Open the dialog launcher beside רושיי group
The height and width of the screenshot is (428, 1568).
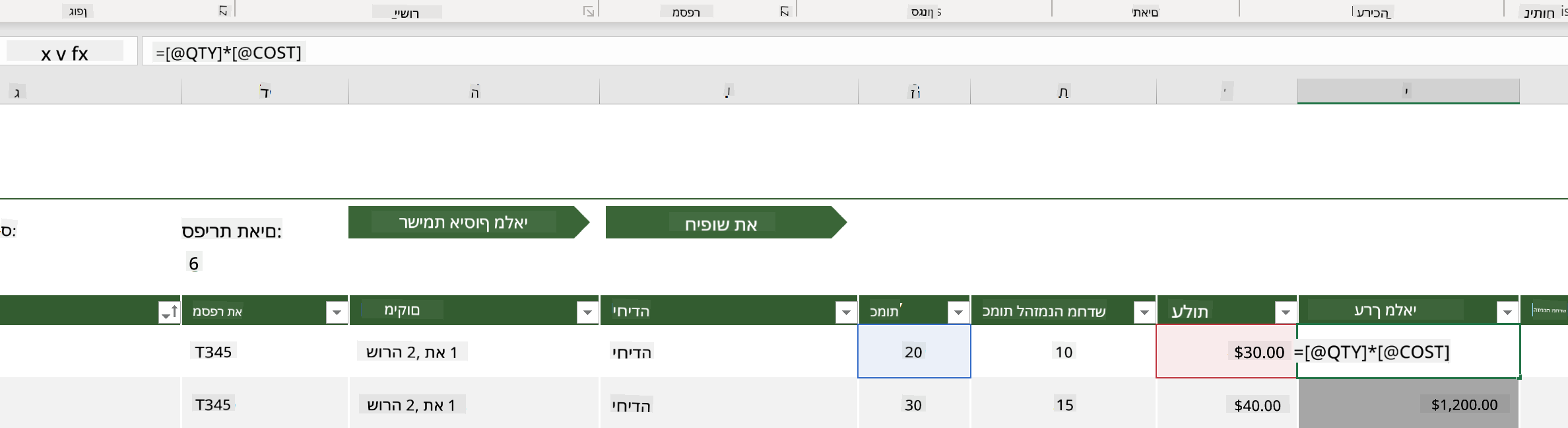tap(589, 11)
